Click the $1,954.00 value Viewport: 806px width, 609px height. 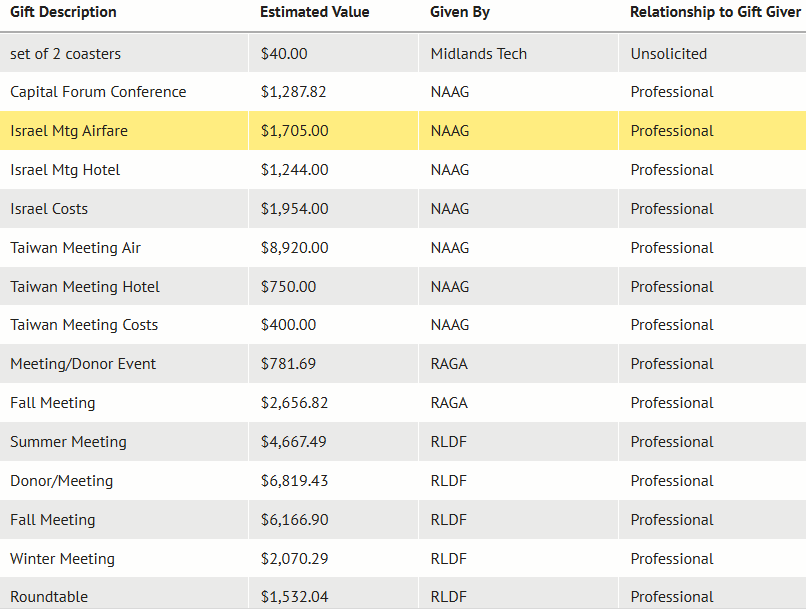coord(295,209)
